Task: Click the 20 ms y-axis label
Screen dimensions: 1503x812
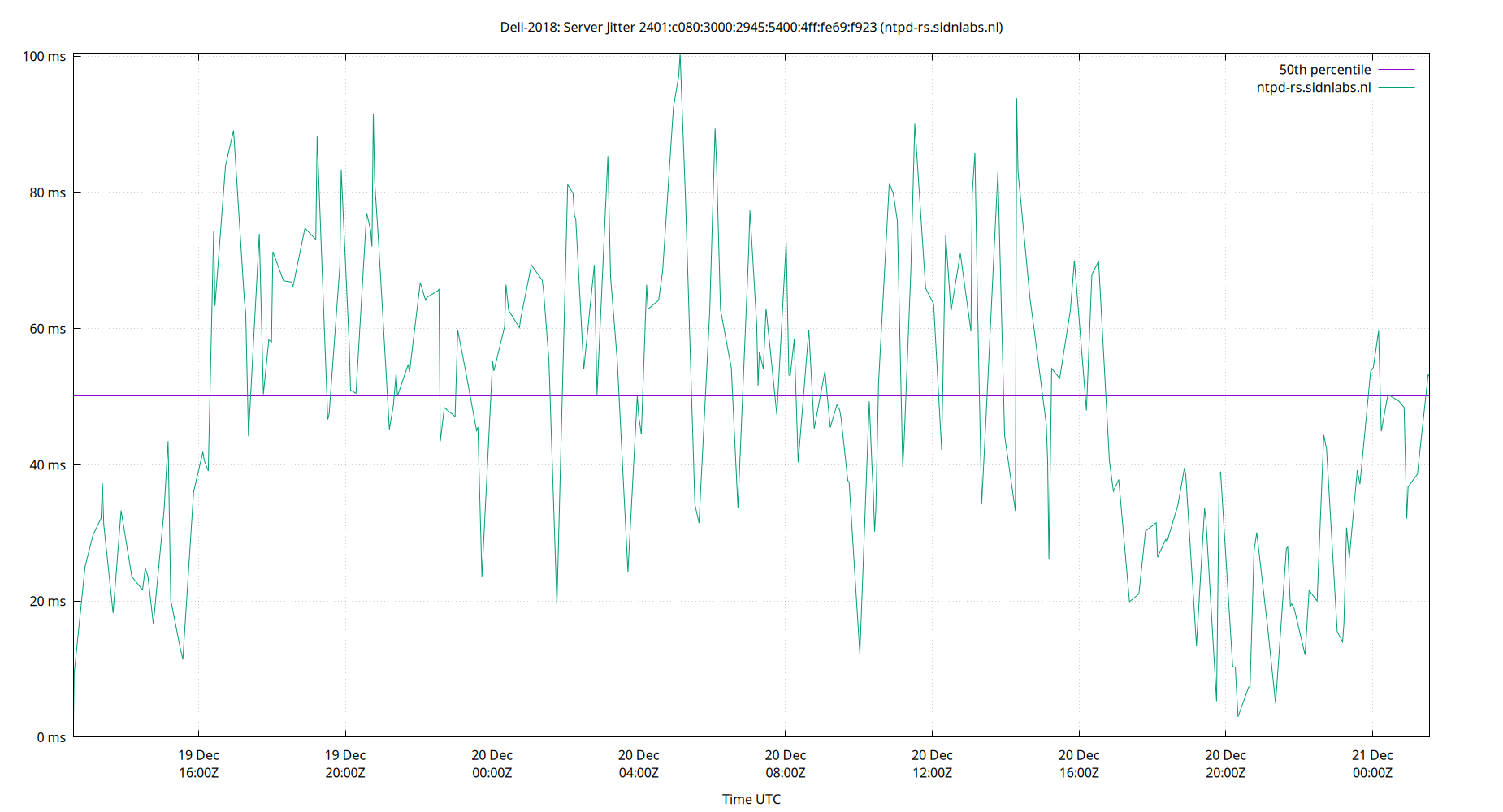Action: 46,601
